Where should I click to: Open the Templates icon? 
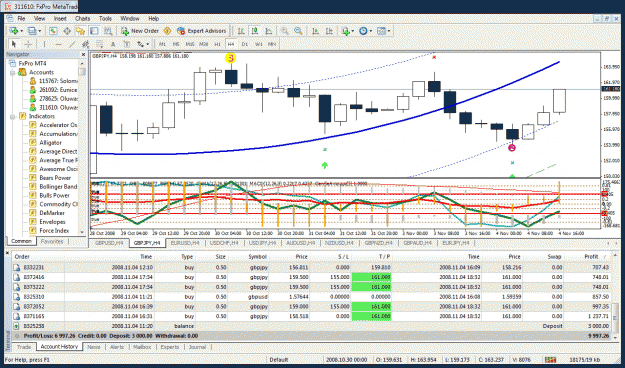381,31
